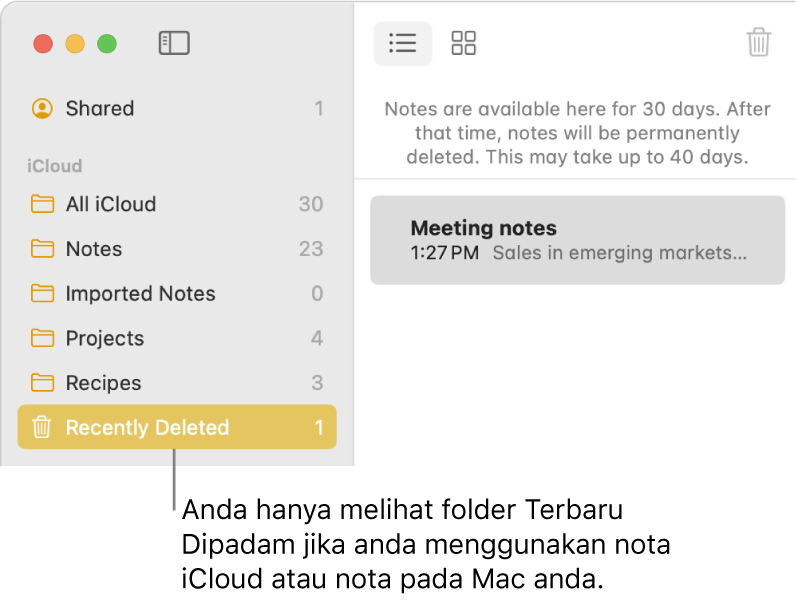Select the All iCloud folder
This screenshot has width=798, height=601.
click(x=177, y=204)
